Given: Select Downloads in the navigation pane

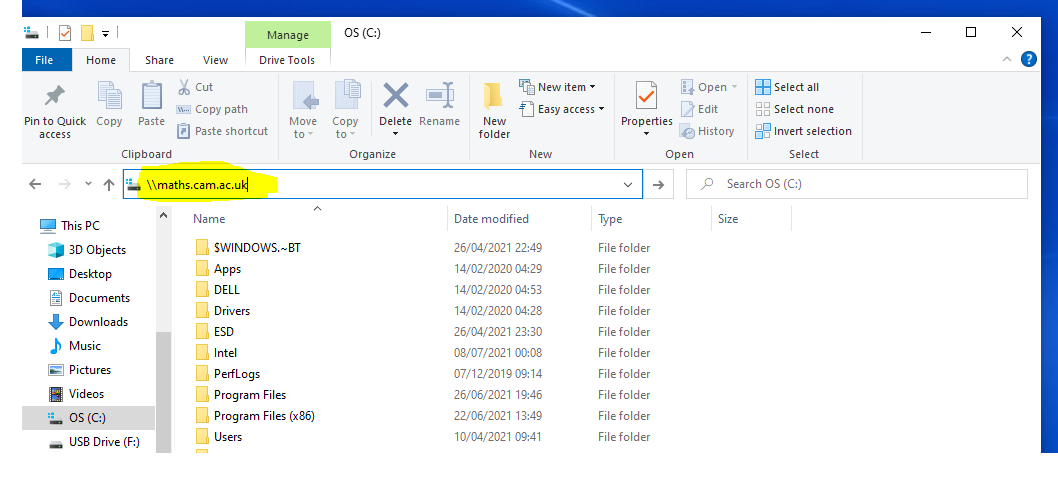Looking at the screenshot, I should (98, 322).
